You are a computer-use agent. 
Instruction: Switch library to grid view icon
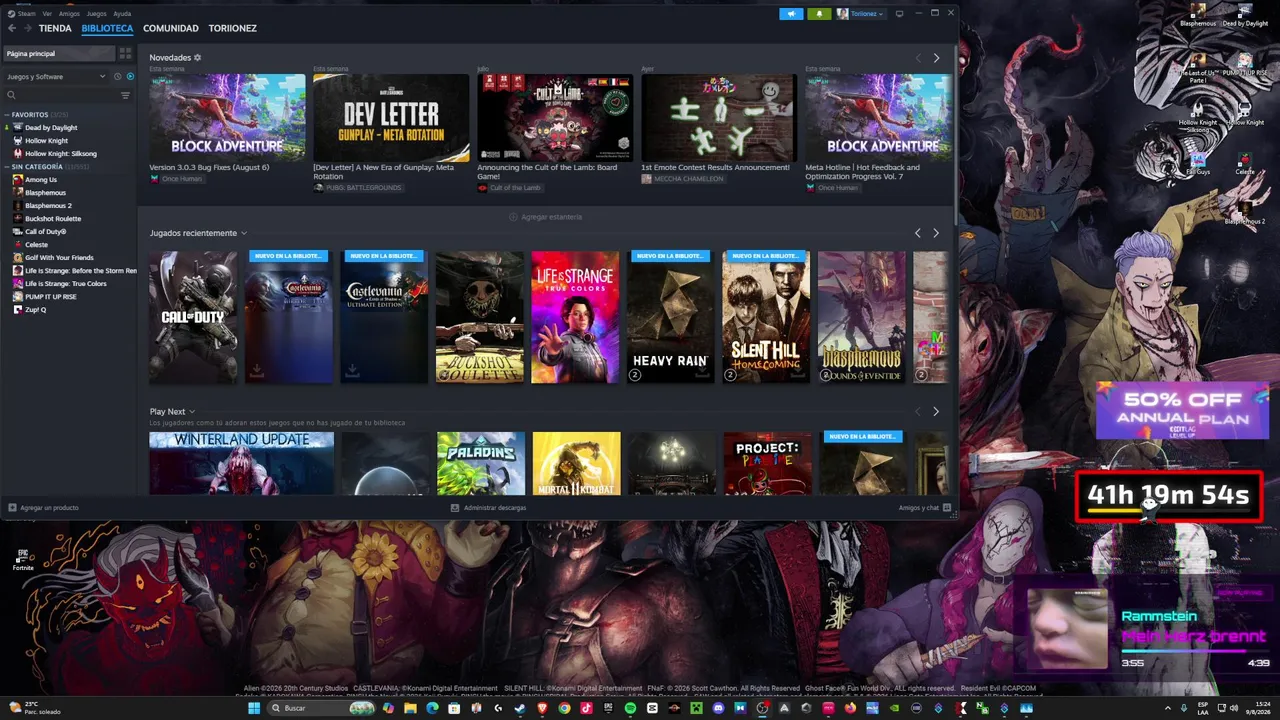pos(125,53)
